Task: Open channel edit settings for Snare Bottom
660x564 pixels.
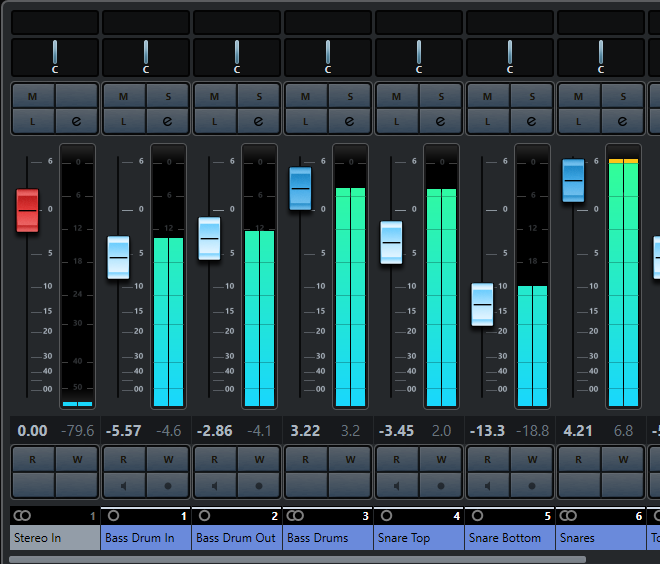Action: pos(531,122)
